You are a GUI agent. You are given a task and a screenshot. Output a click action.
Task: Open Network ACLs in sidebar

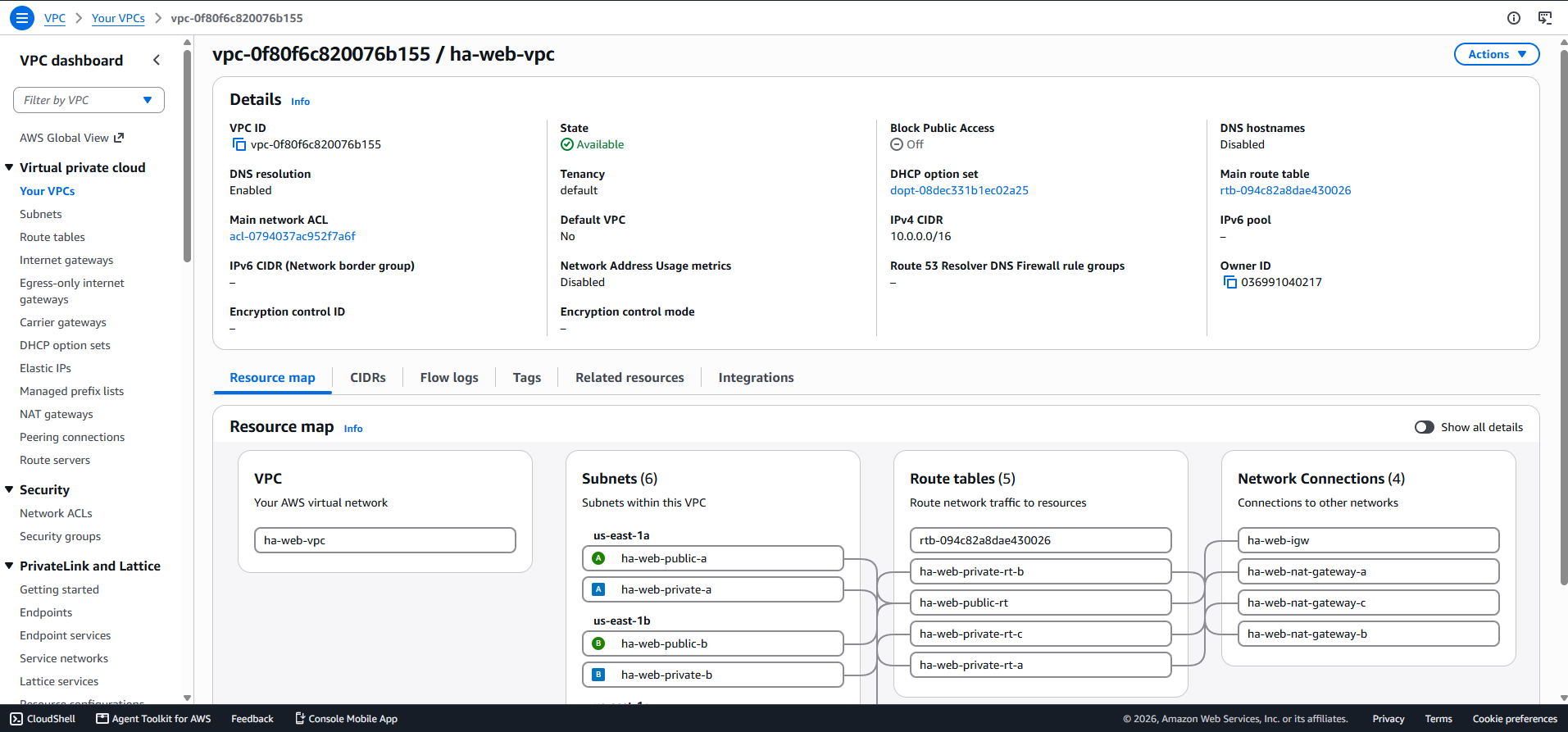[56, 513]
